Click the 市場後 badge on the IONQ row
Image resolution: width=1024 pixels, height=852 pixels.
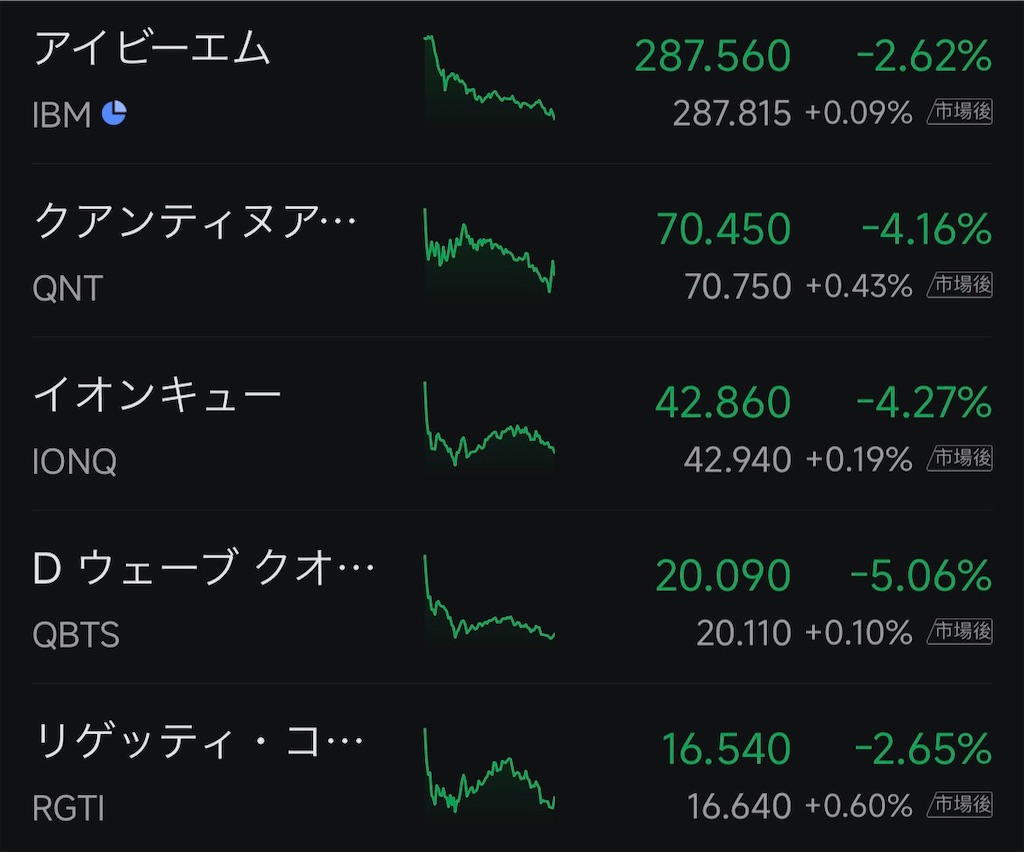pyautogui.click(x=960, y=458)
